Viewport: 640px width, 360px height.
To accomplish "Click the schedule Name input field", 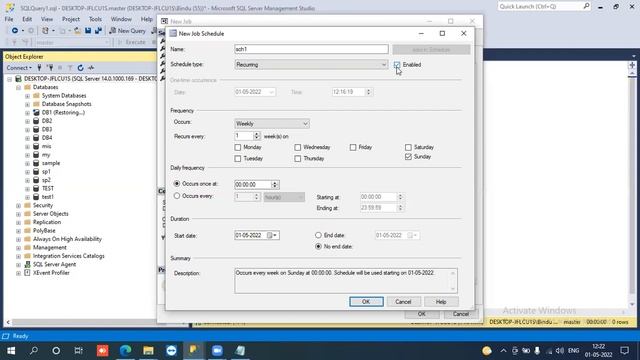I will coord(311,49).
